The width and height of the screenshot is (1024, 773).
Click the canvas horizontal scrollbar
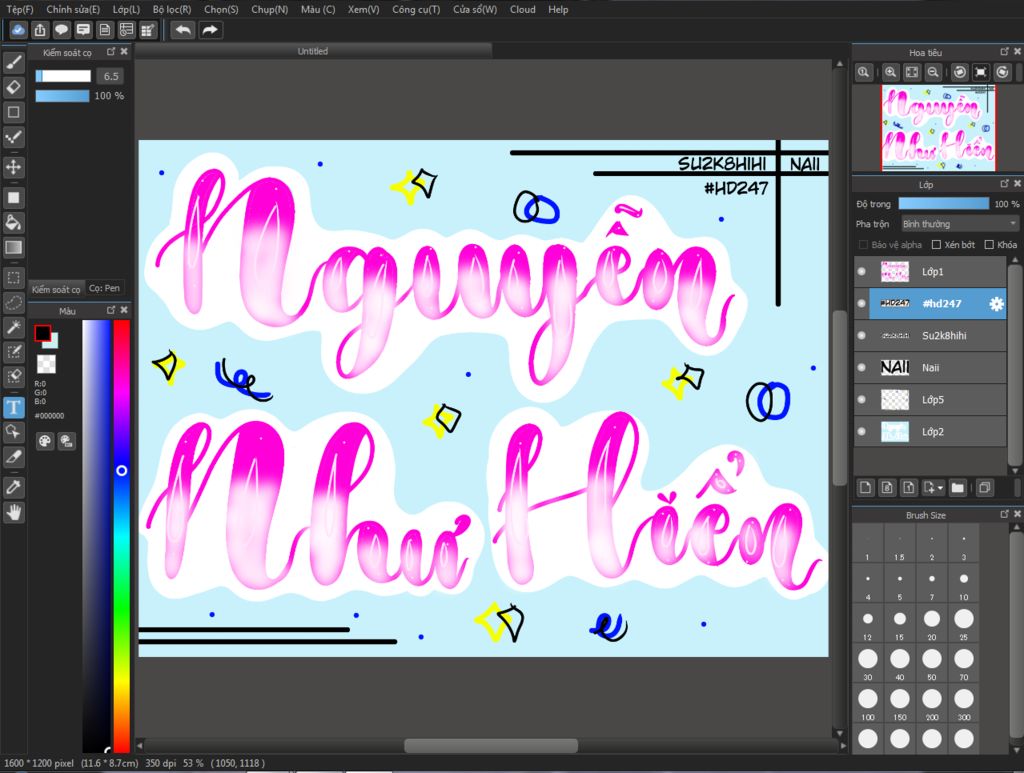pyautogui.click(x=491, y=746)
